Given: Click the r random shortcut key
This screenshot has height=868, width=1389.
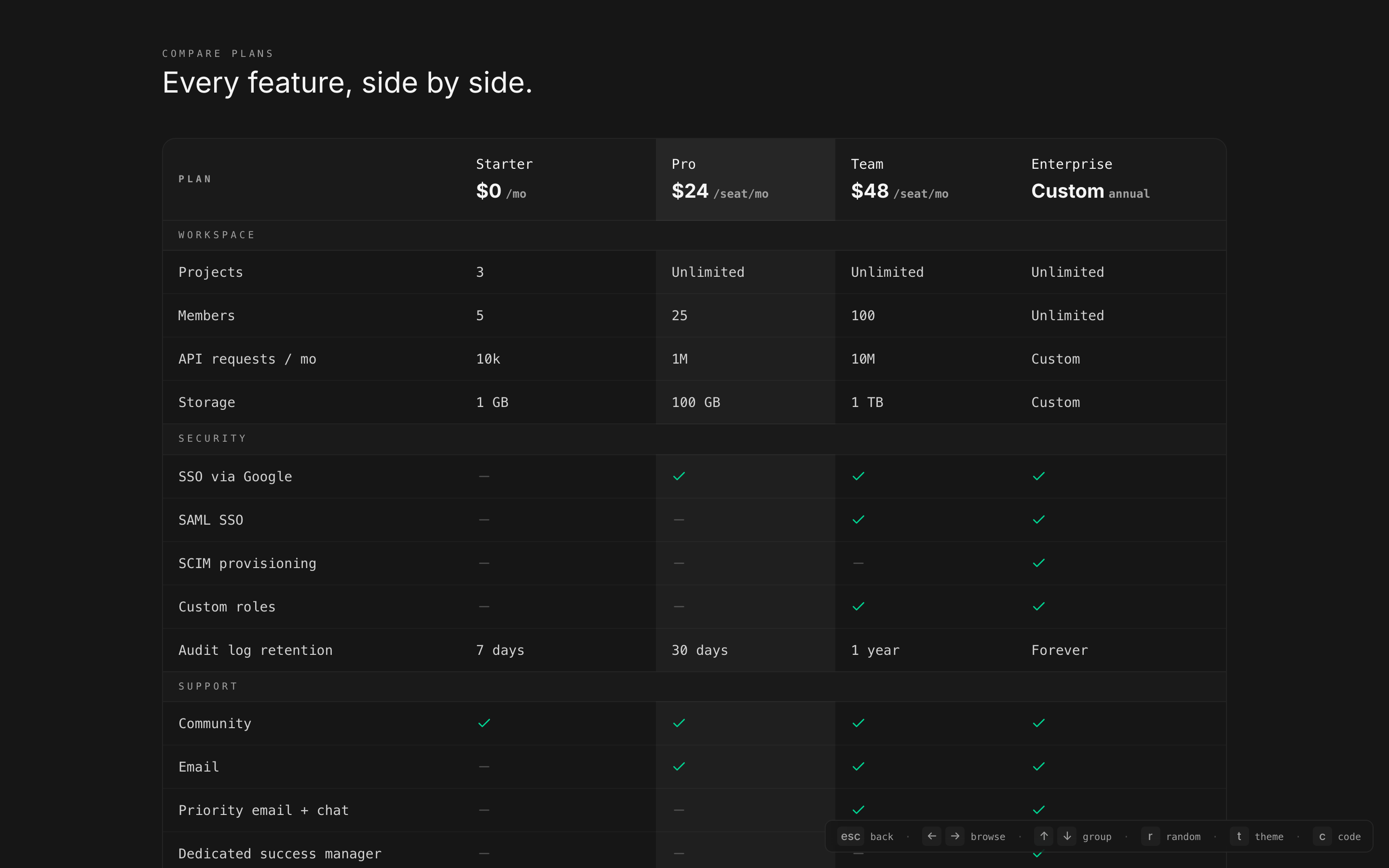Looking at the screenshot, I should click(x=1150, y=837).
